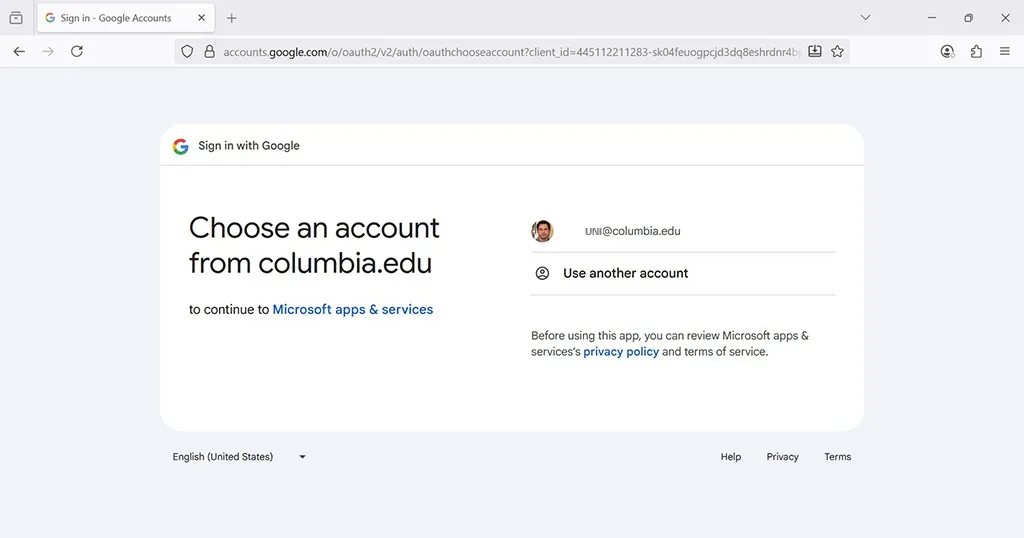Reload the page with refresh icon
Viewport: 1024px width, 538px height.
pos(77,52)
